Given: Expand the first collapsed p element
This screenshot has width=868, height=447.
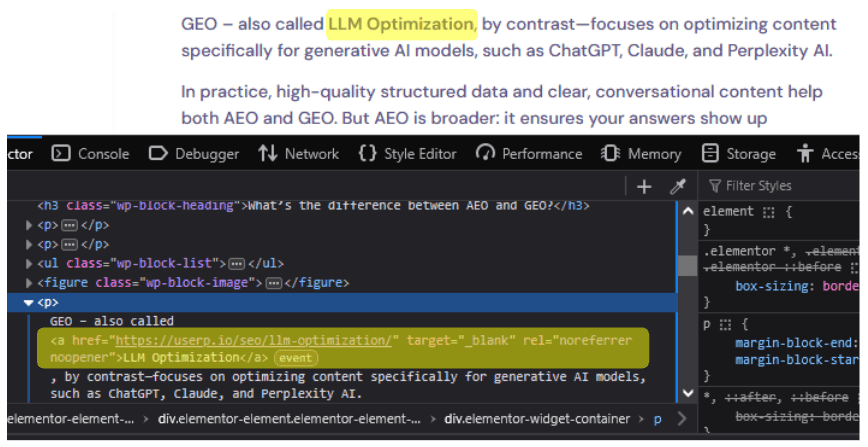Looking at the screenshot, I should coord(29,226).
